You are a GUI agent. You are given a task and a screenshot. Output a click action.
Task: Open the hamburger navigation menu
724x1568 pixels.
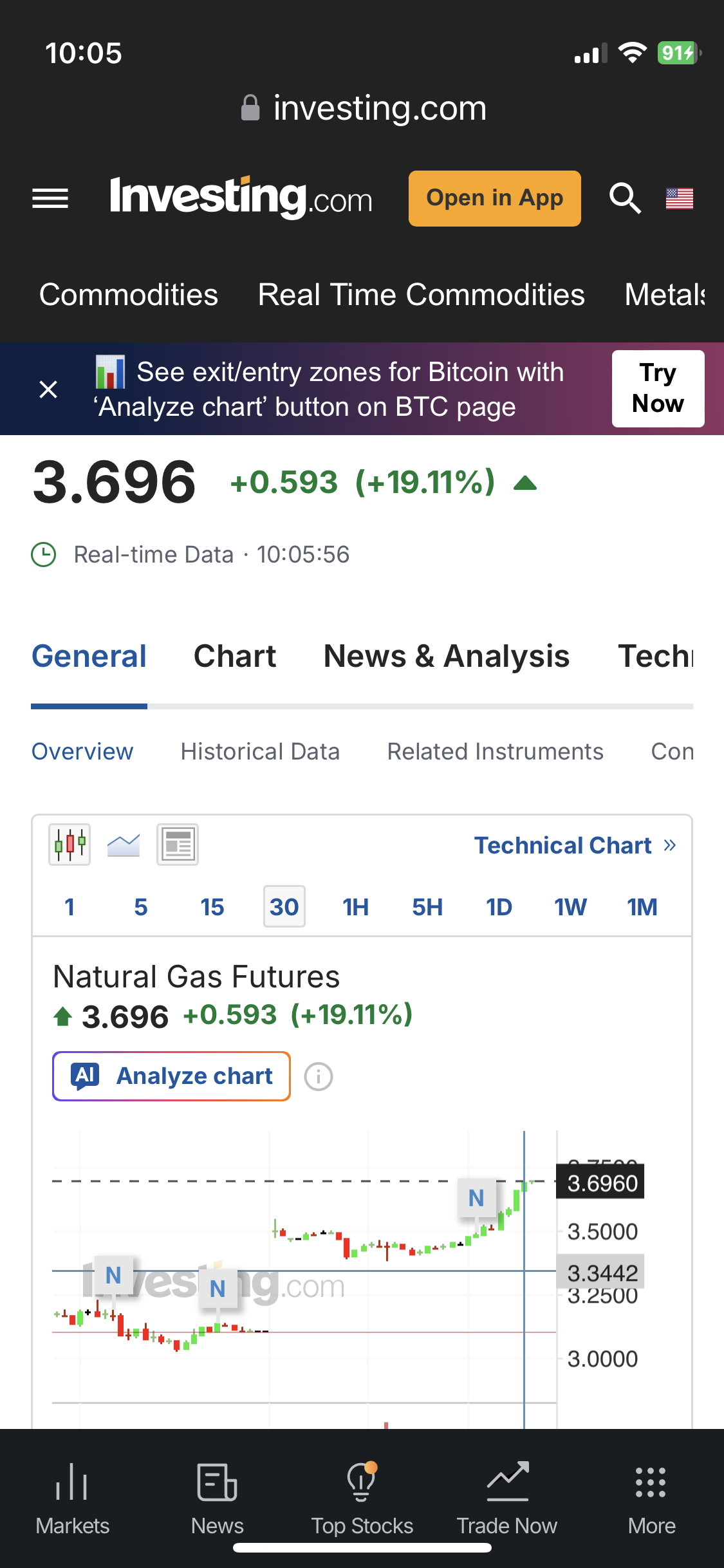pyautogui.click(x=50, y=198)
